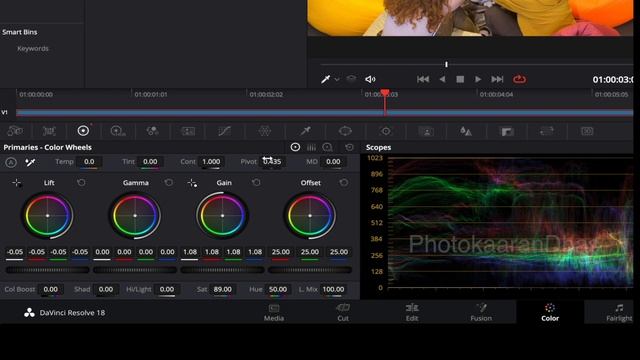The image size is (640, 360).
Task: Reset the Offset wheel
Action: [x=344, y=182]
